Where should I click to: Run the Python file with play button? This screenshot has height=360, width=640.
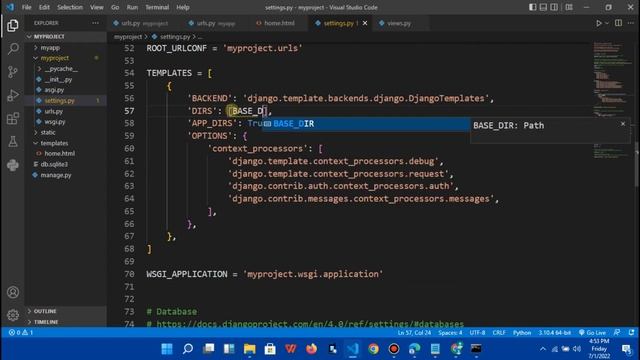coord(599,23)
